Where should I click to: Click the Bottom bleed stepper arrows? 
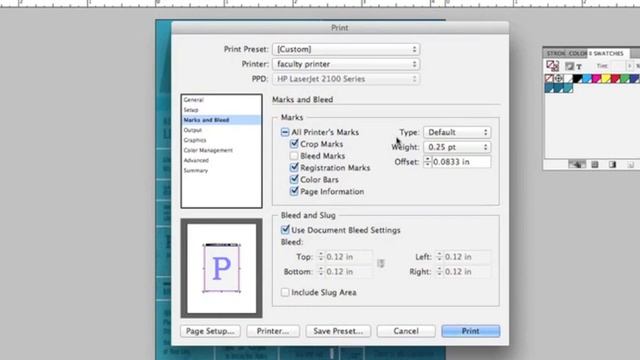320,271
